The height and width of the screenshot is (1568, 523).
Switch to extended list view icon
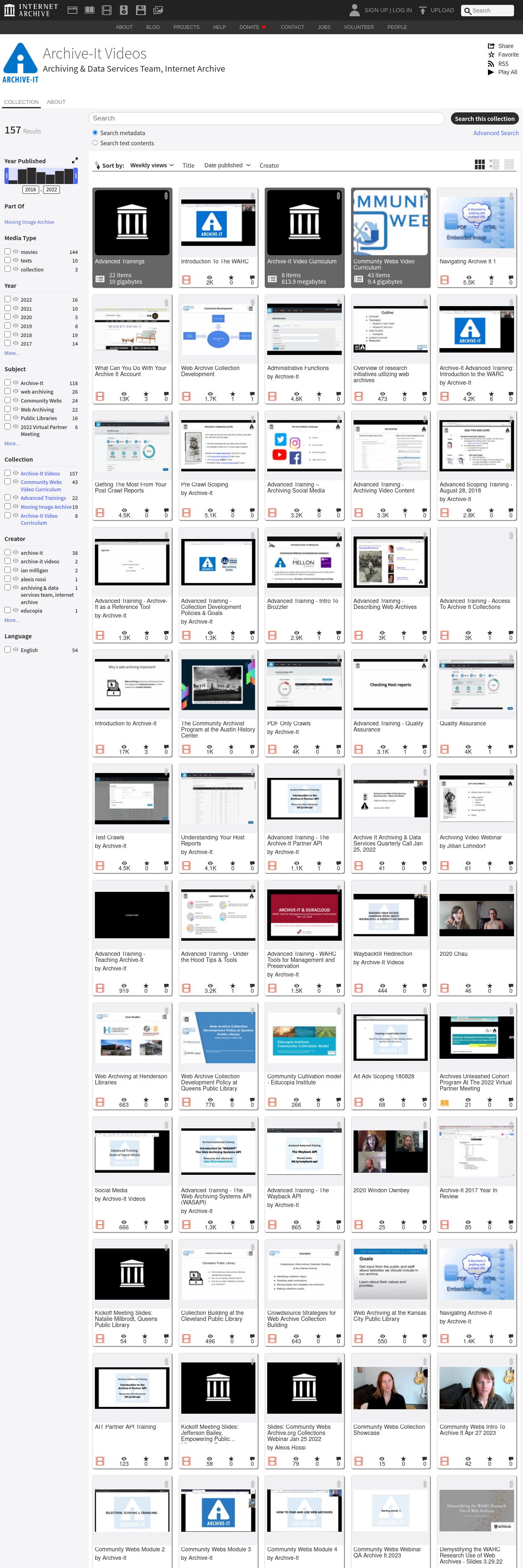click(494, 164)
